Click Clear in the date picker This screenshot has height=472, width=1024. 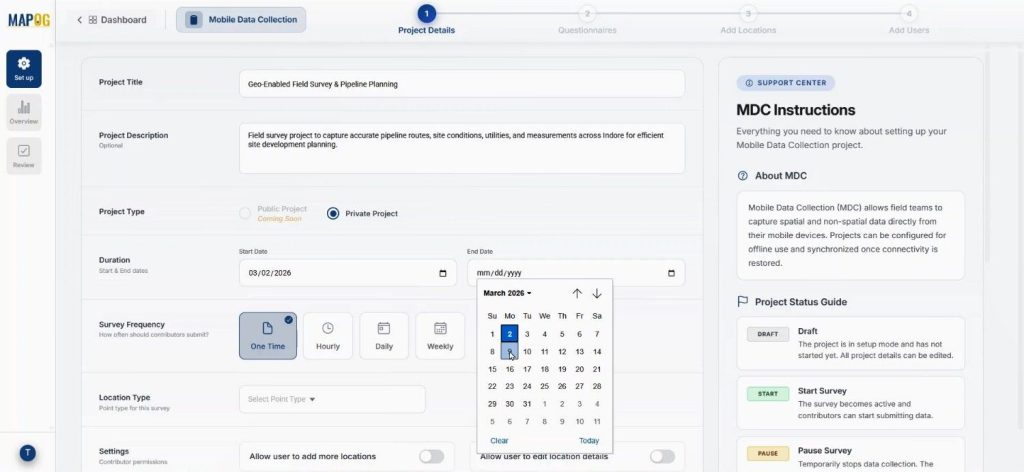pyautogui.click(x=499, y=441)
